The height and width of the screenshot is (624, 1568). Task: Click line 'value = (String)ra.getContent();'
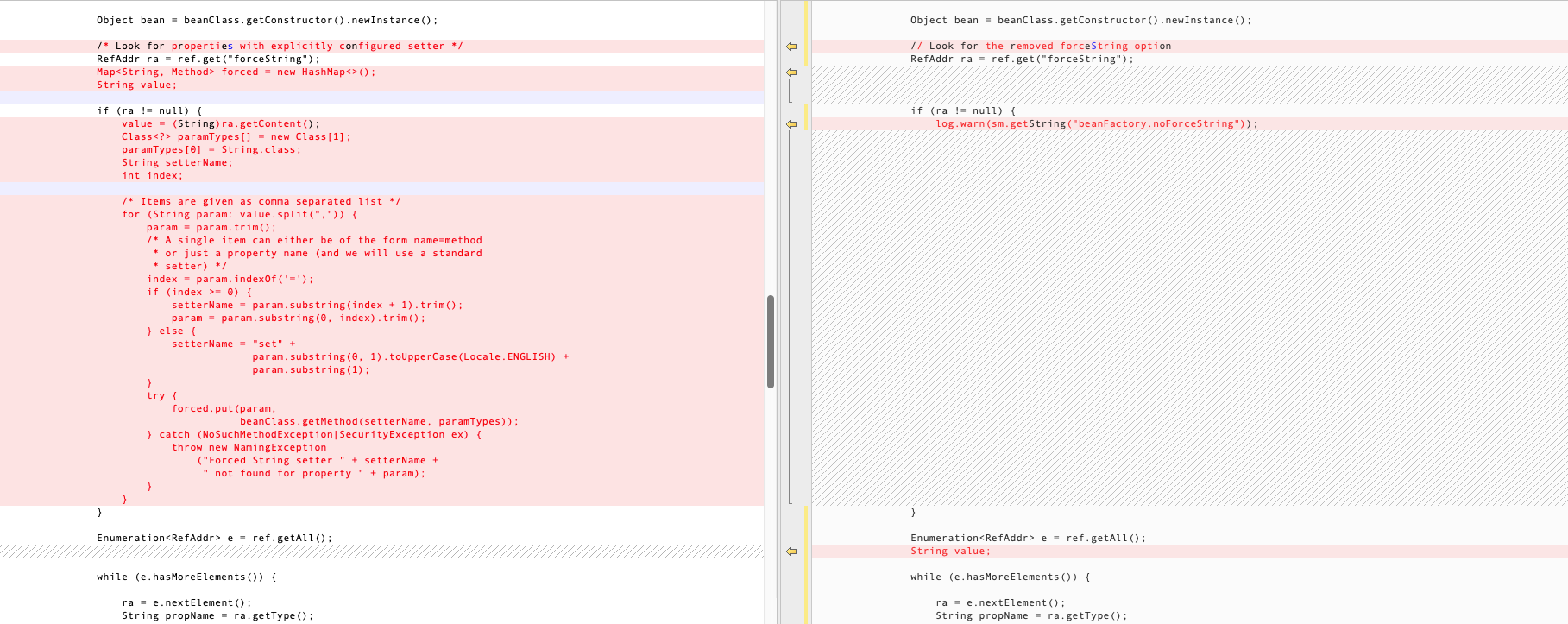pyautogui.click(x=221, y=124)
